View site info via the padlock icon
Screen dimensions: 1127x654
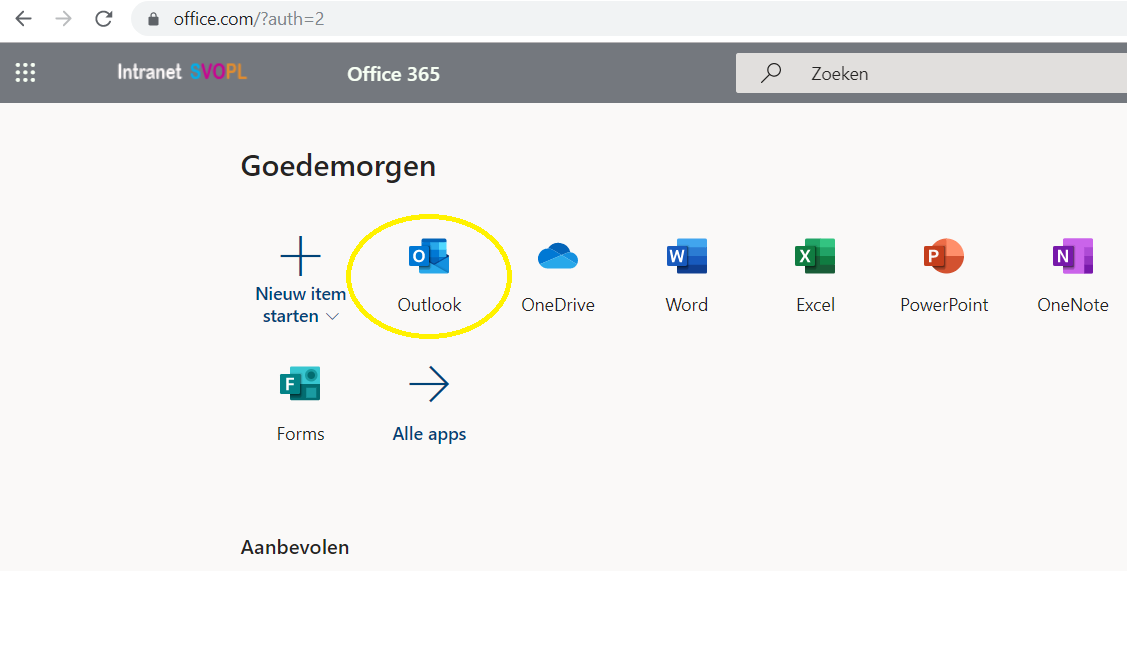tap(153, 19)
